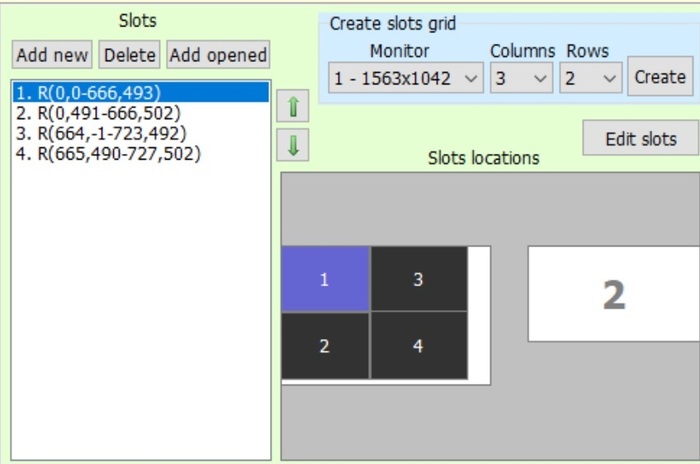Open the Monitor dropdown
Screen dimensions: 700x464
click(x=406, y=78)
